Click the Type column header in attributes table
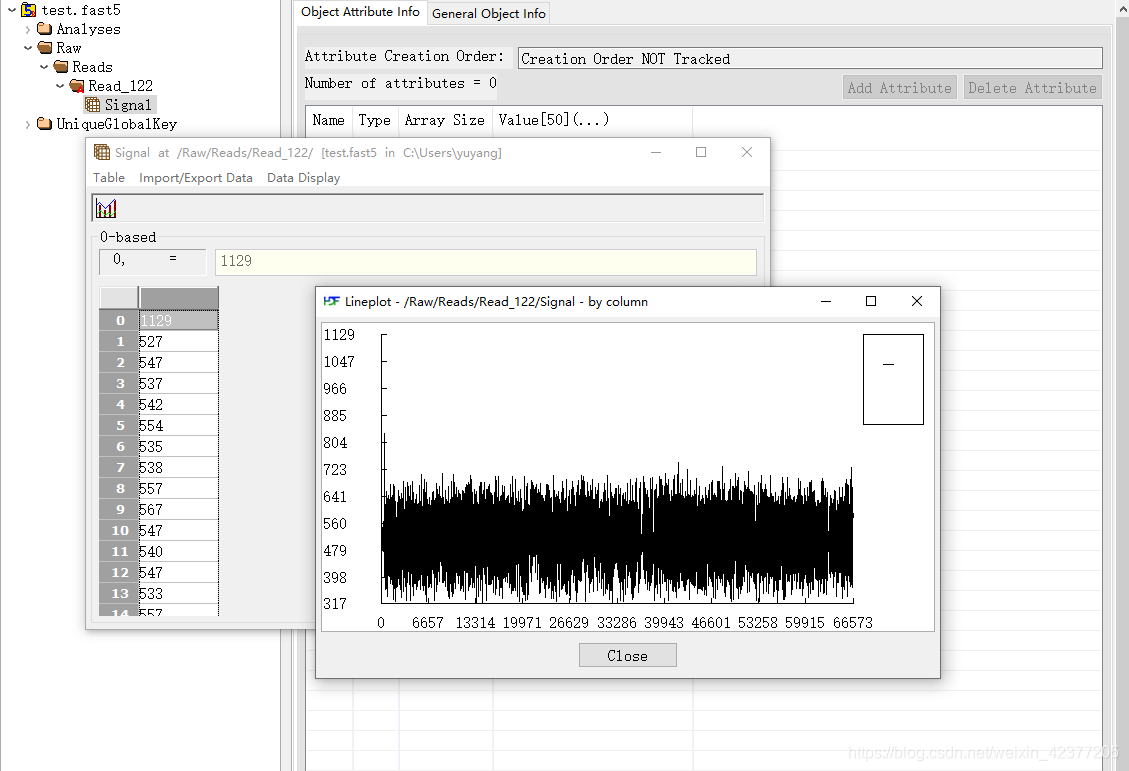The width and height of the screenshot is (1129, 771). click(x=375, y=120)
